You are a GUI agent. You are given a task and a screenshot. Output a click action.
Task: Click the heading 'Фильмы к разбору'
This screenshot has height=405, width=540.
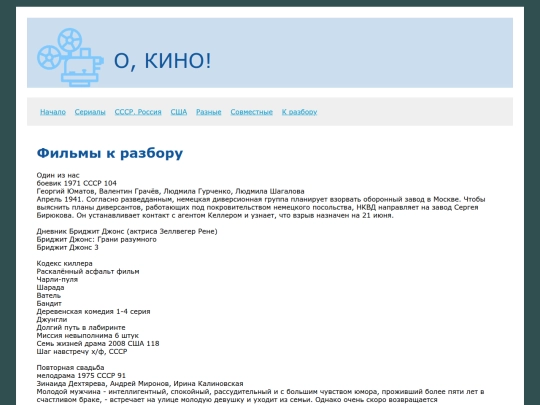[x=110, y=153]
